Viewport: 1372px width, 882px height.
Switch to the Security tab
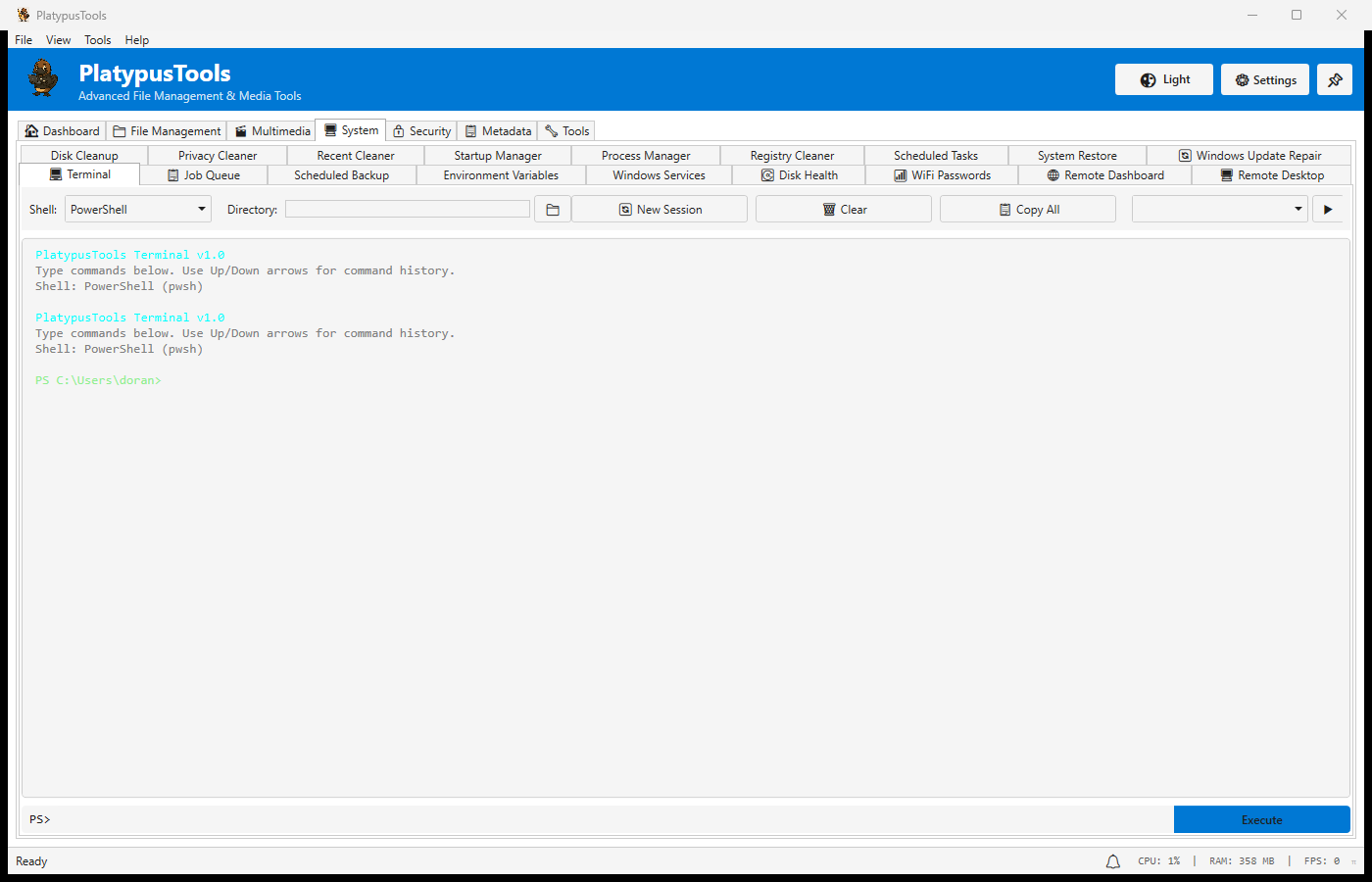(x=421, y=131)
